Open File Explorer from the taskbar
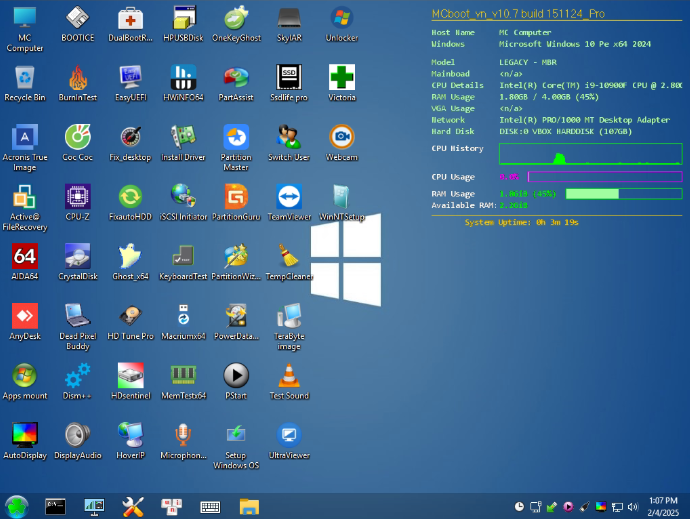The height and width of the screenshot is (519, 690). click(249, 507)
